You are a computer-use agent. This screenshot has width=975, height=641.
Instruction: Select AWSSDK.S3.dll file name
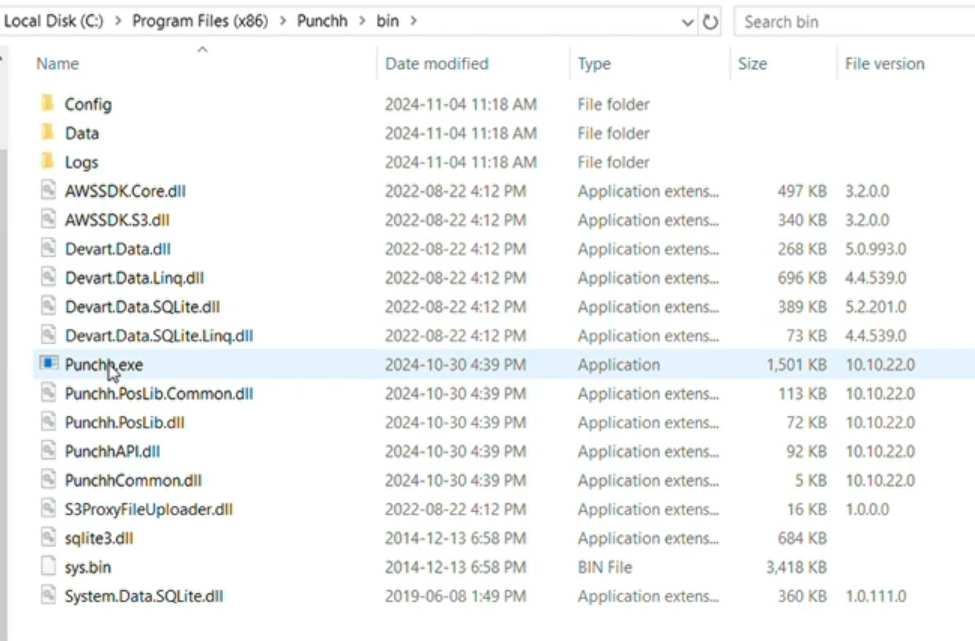(x=117, y=220)
